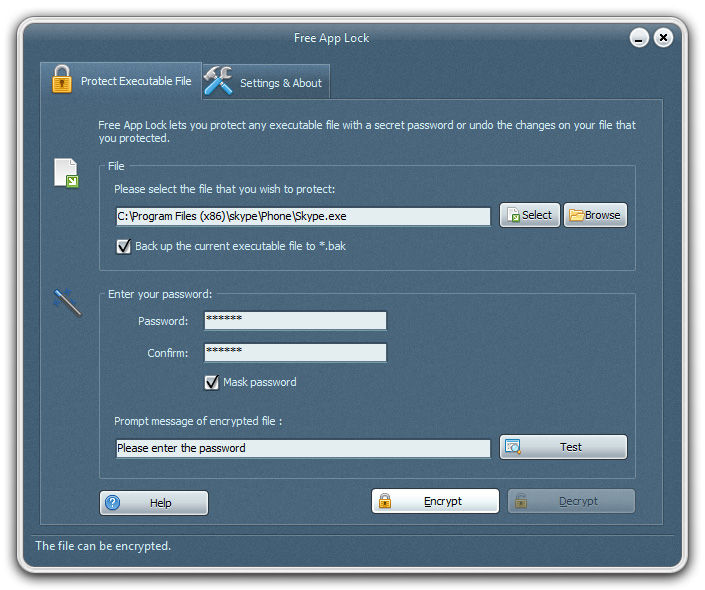Toggle Back up executable to *.bak checkbox
Screen dimensions: 705x590
click(x=124, y=246)
